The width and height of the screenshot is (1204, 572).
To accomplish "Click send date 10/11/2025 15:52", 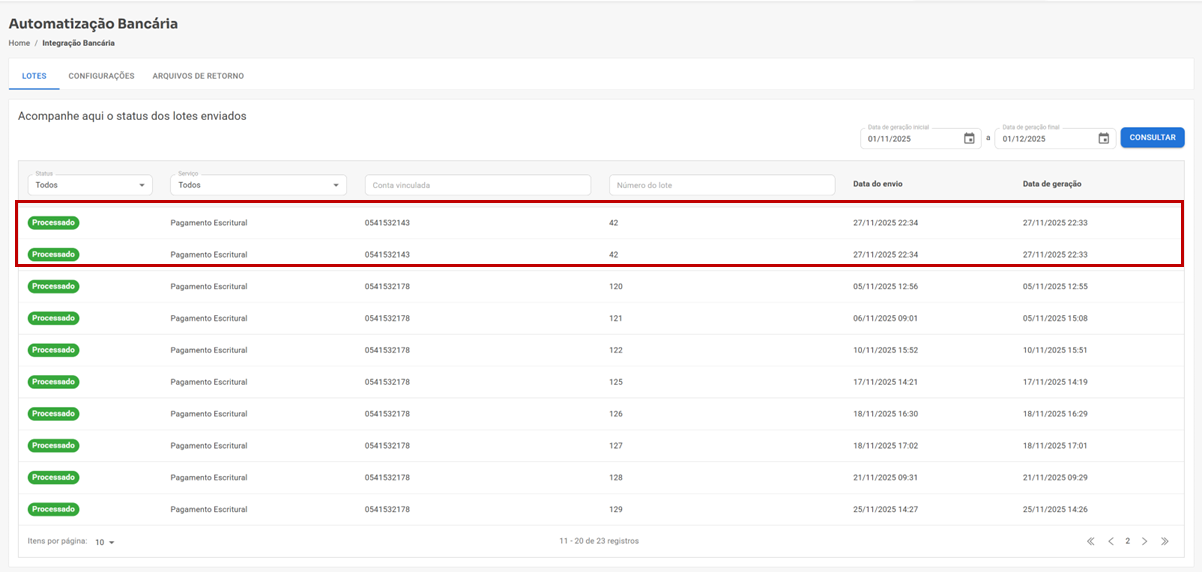I will [885, 350].
